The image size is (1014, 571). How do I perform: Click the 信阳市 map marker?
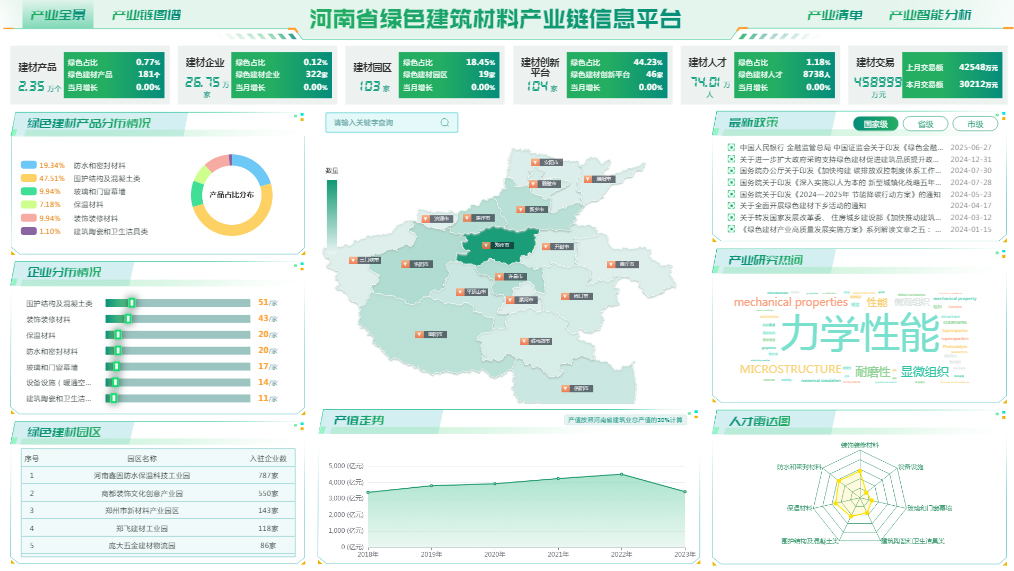pos(566,388)
